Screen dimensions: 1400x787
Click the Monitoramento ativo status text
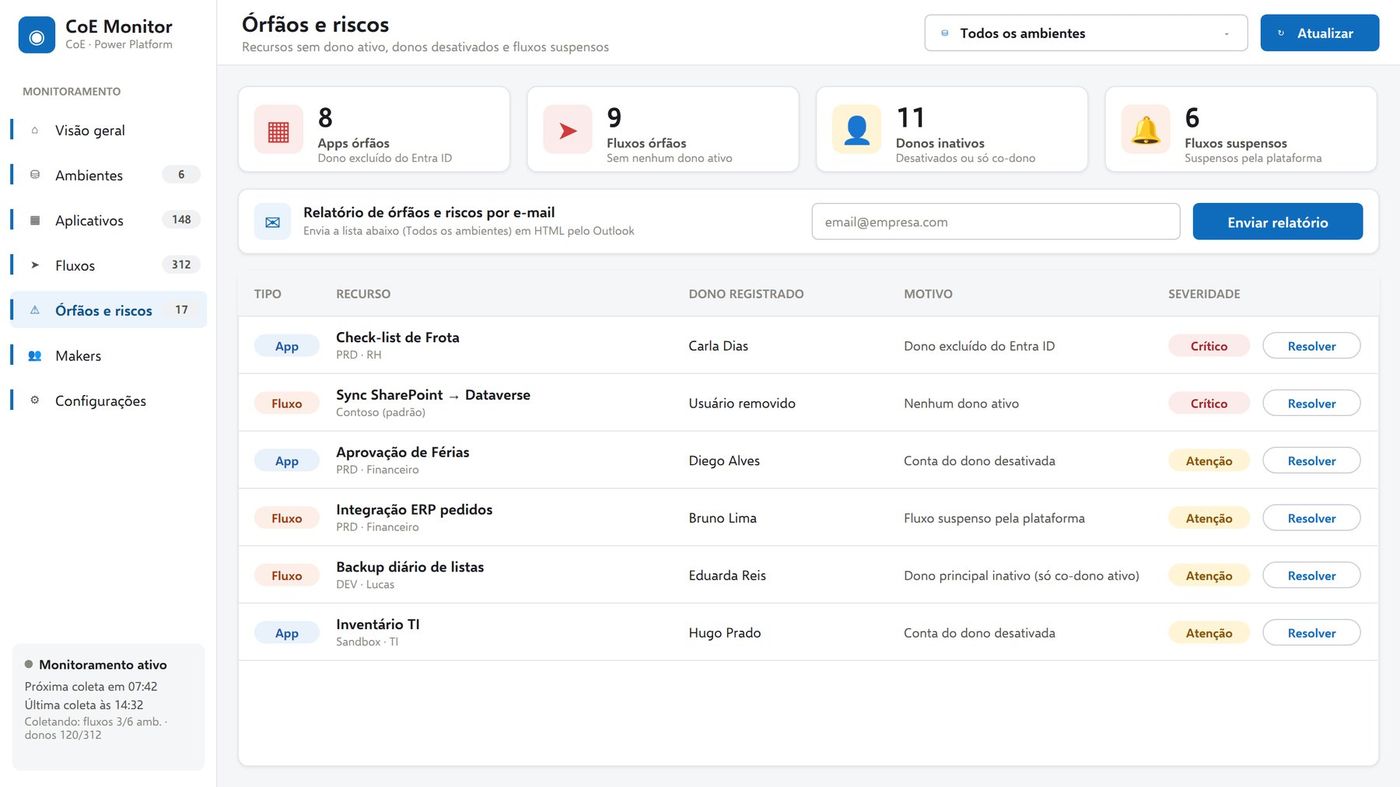click(x=103, y=665)
